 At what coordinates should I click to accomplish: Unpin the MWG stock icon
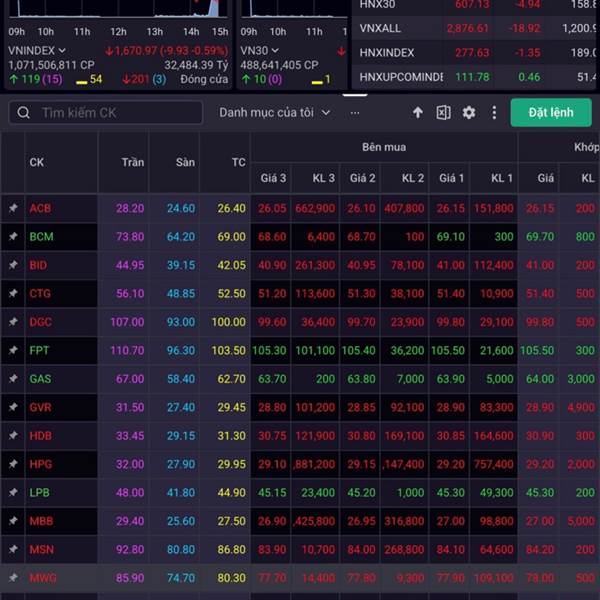[13, 577]
